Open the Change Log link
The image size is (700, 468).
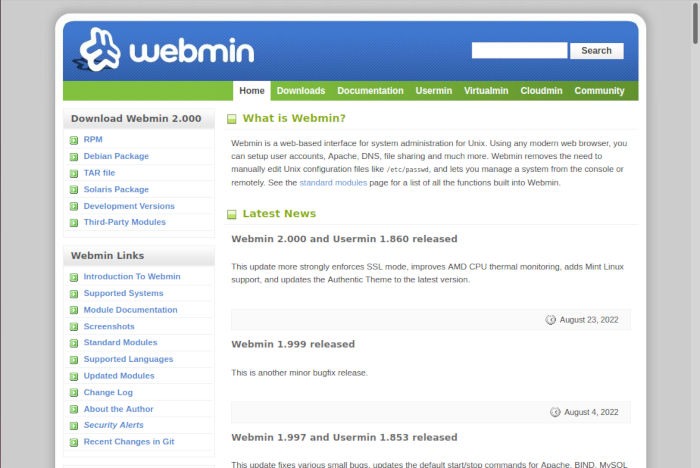(108, 392)
